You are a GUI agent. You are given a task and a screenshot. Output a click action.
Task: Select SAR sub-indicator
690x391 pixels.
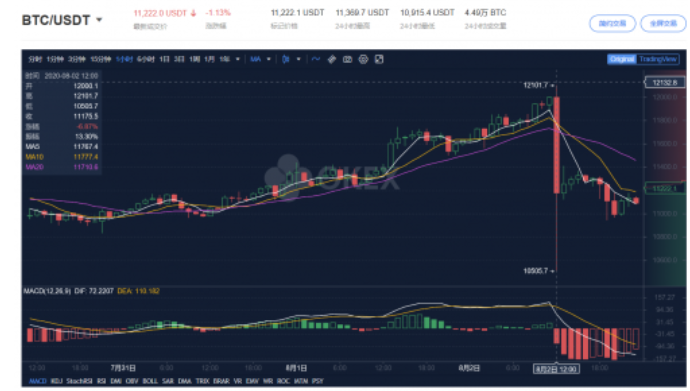[168, 381]
